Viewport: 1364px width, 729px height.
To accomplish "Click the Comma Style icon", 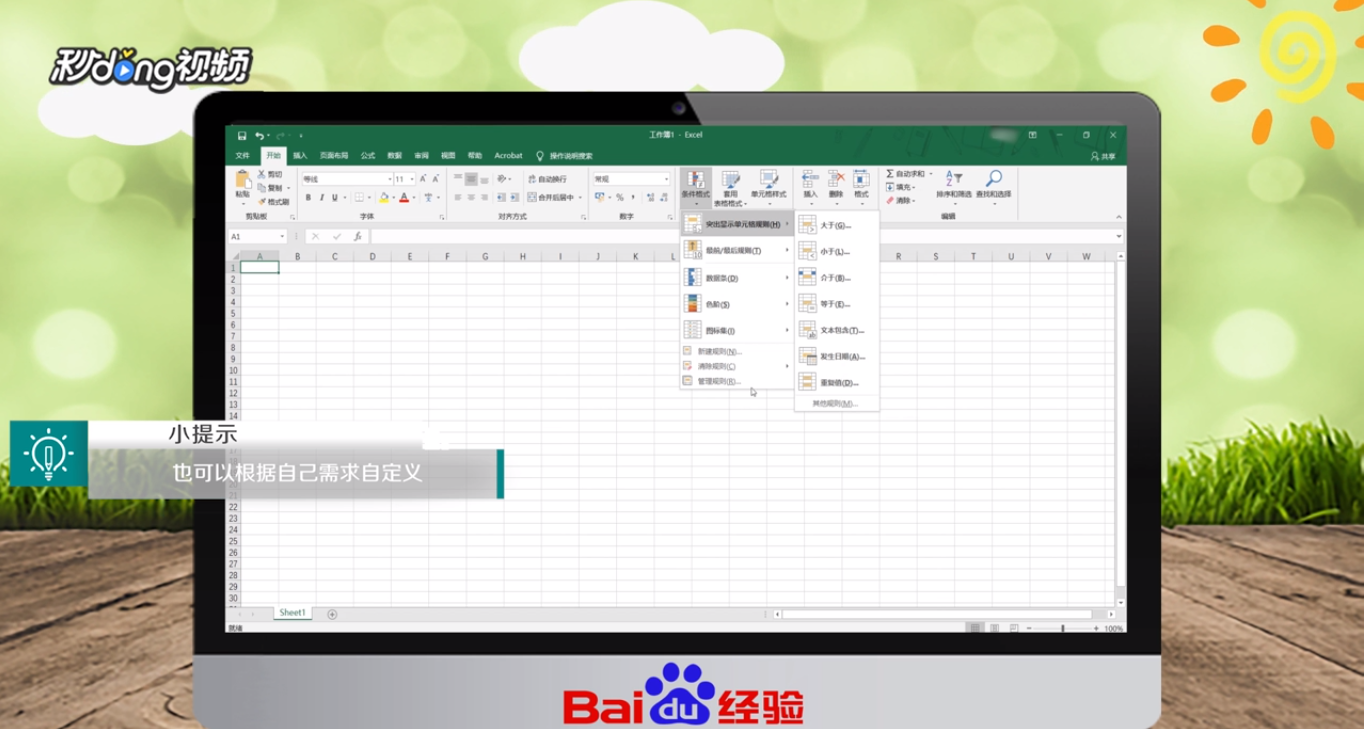I will (633, 198).
